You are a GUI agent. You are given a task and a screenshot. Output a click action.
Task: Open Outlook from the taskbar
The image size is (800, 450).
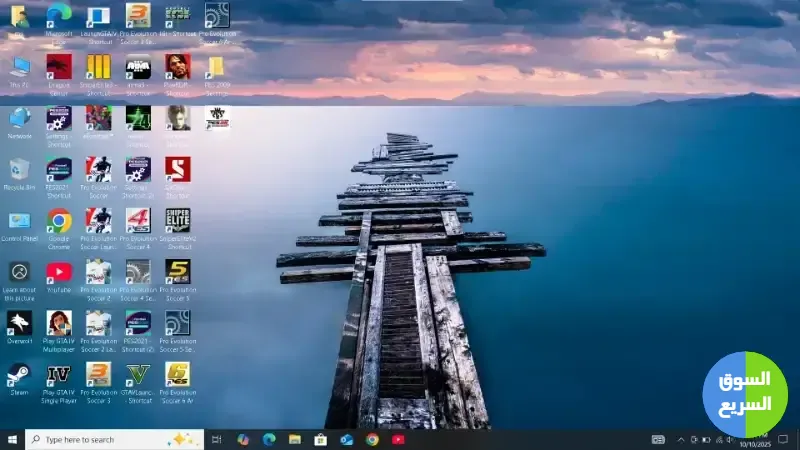(x=346, y=439)
